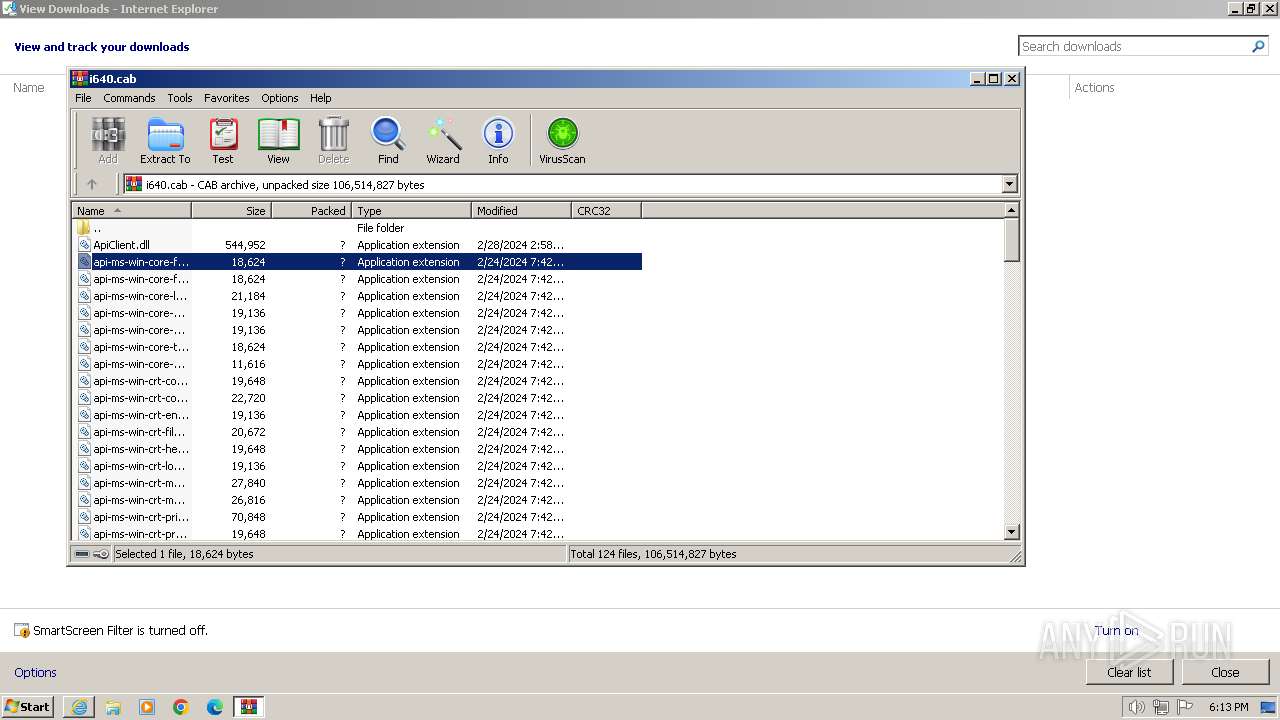
Task: Open the Options menu in WinRAR
Action: (280, 98)
